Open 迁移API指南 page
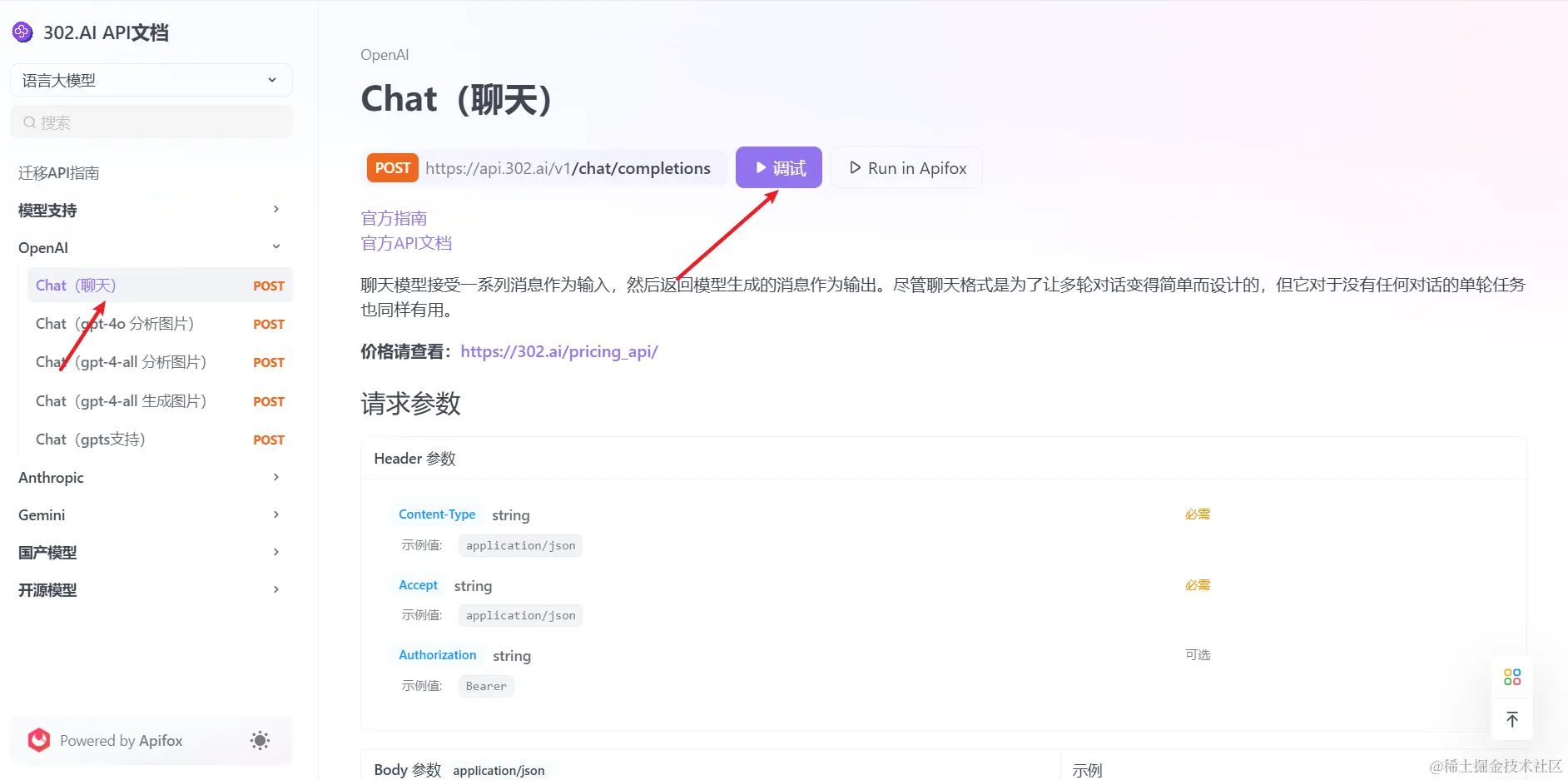1568x780 pixels. click(59, 173)
